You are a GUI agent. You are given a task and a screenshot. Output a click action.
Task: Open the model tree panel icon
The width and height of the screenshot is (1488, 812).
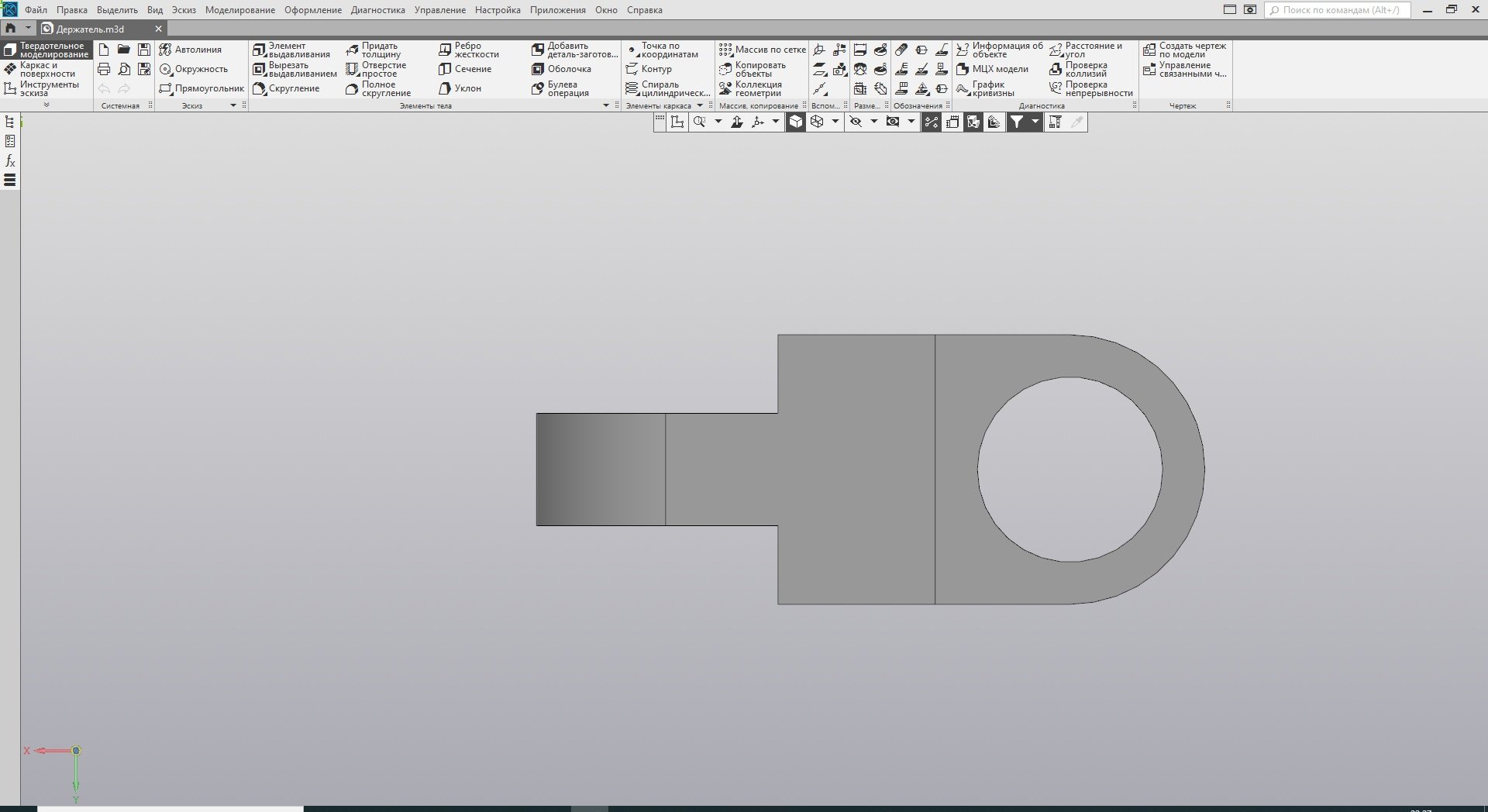tap(10, 122)
